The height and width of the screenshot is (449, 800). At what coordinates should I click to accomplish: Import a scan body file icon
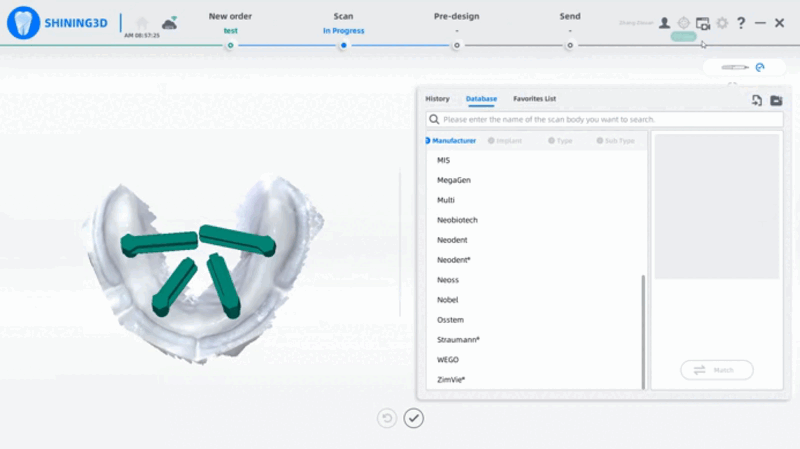pyautogui.click(x=757, y=101)
